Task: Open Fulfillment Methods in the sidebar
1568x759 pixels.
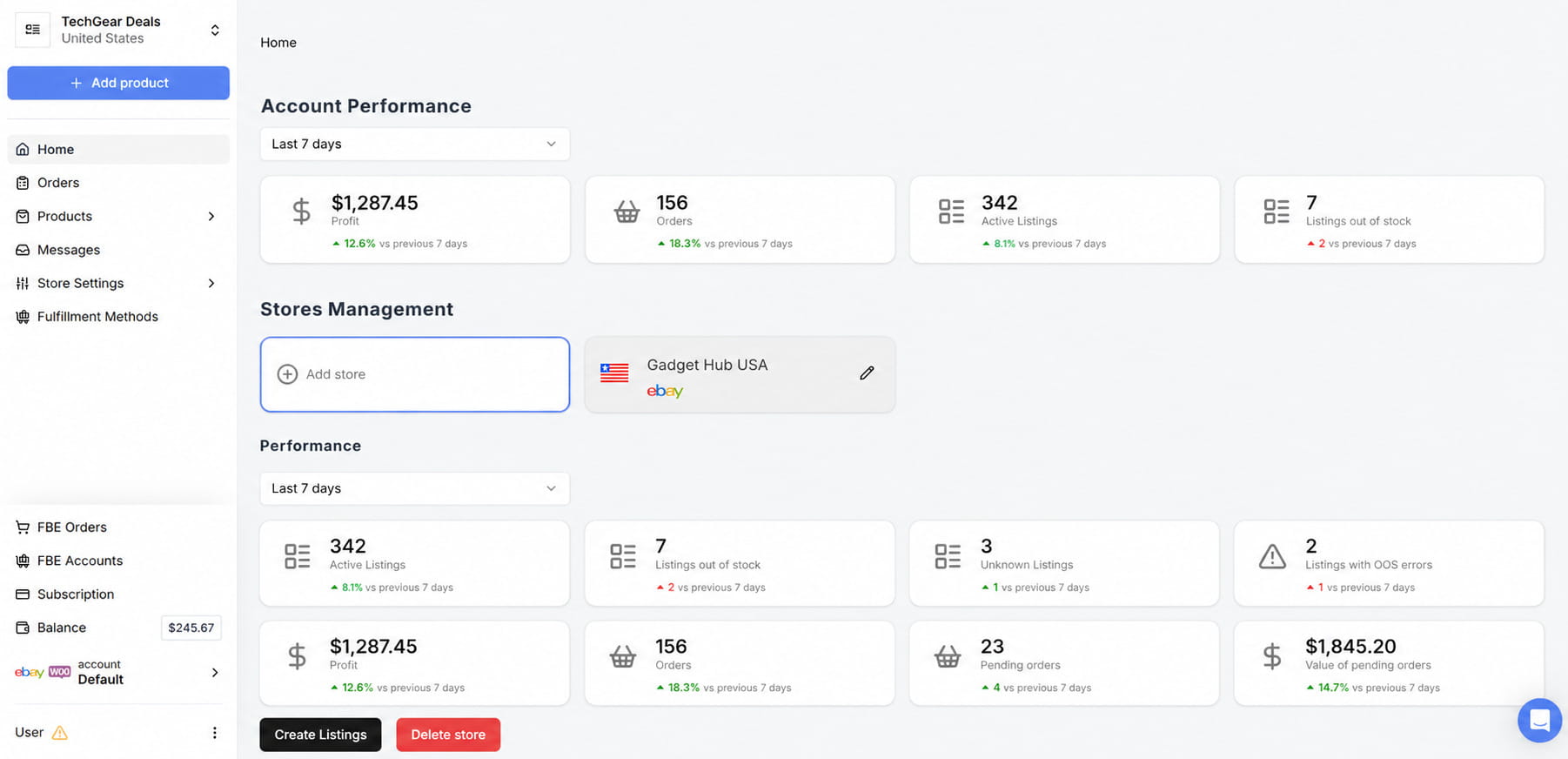Action: pyautogui.click(x=118, y=317)
